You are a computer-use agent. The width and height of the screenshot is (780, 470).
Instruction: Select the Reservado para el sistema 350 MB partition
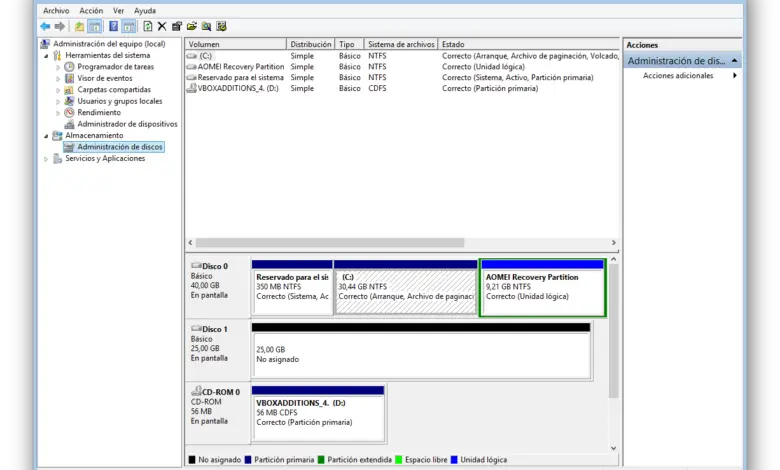pos(292,287)
